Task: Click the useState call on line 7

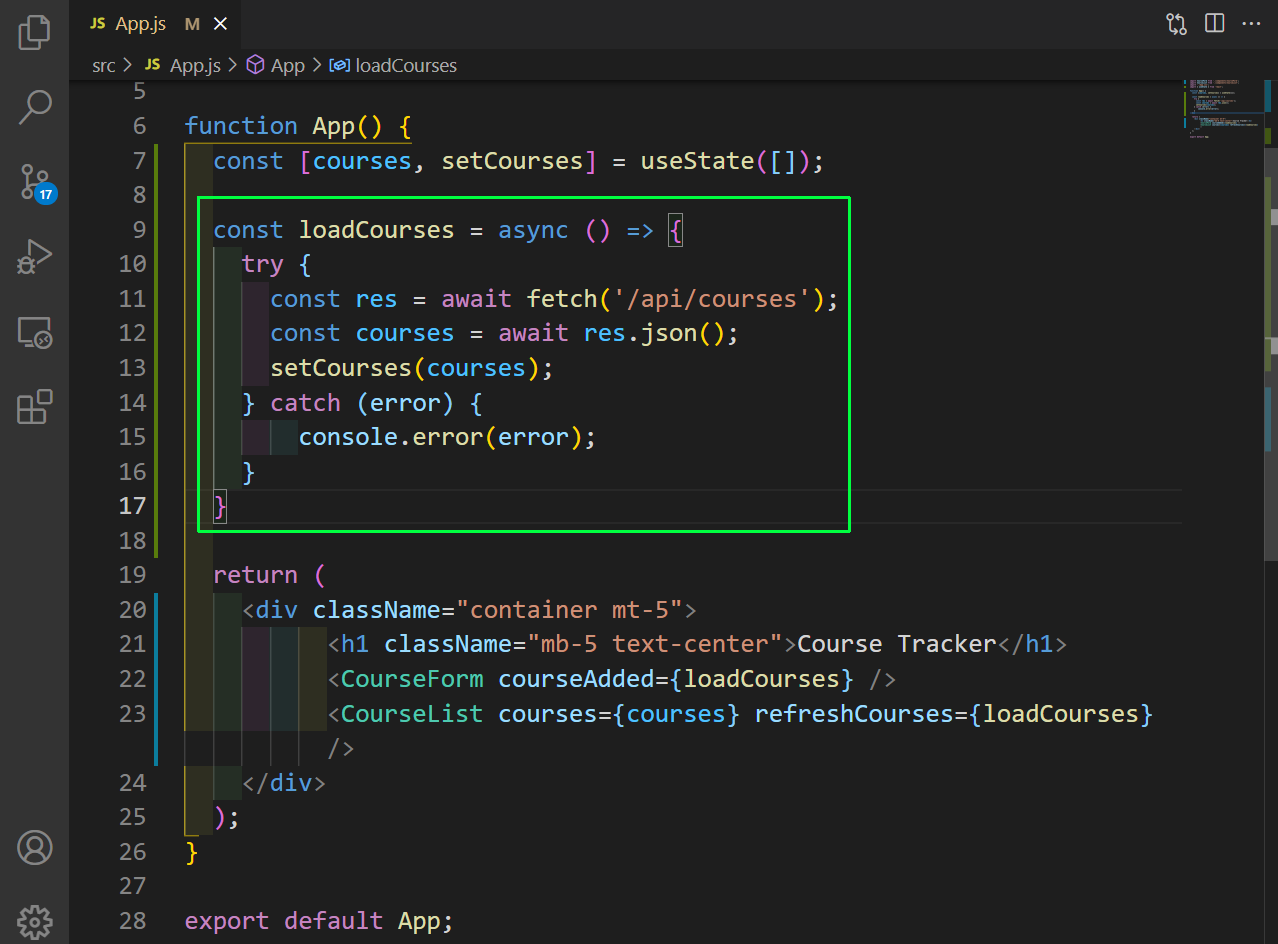Action: pyautogui.click(x=697, y=161)
